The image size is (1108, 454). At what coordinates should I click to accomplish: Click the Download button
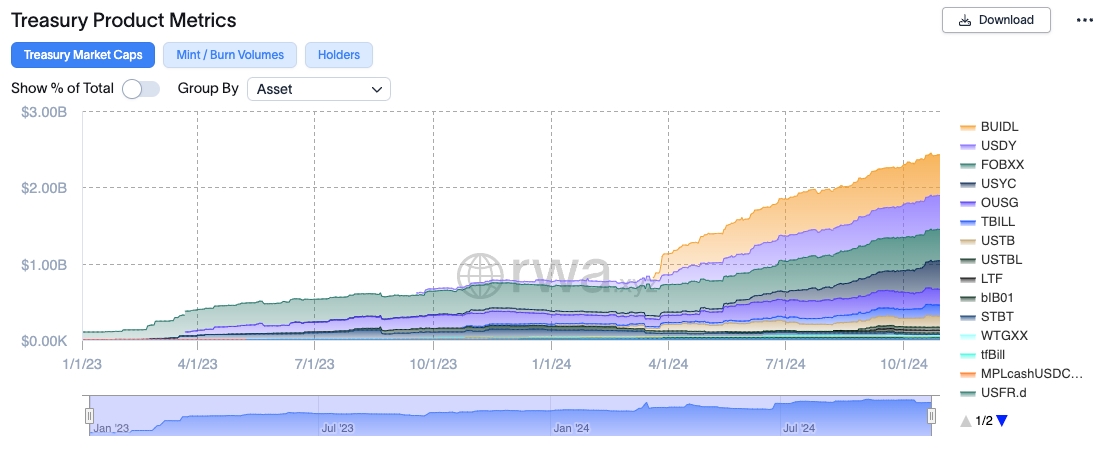(996, 20)
